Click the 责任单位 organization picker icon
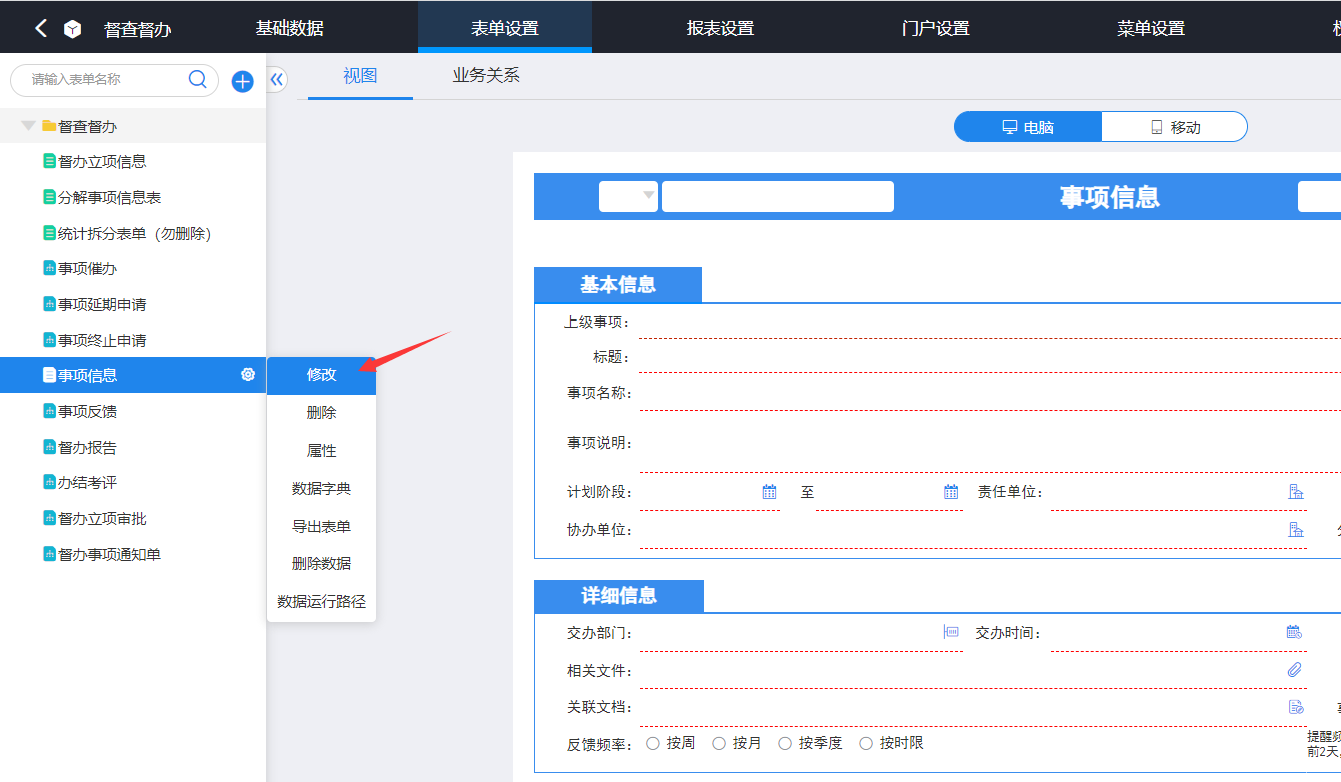Image resolution: width=1341 pixels, height=782 pixels. (x=1295, y=492)
